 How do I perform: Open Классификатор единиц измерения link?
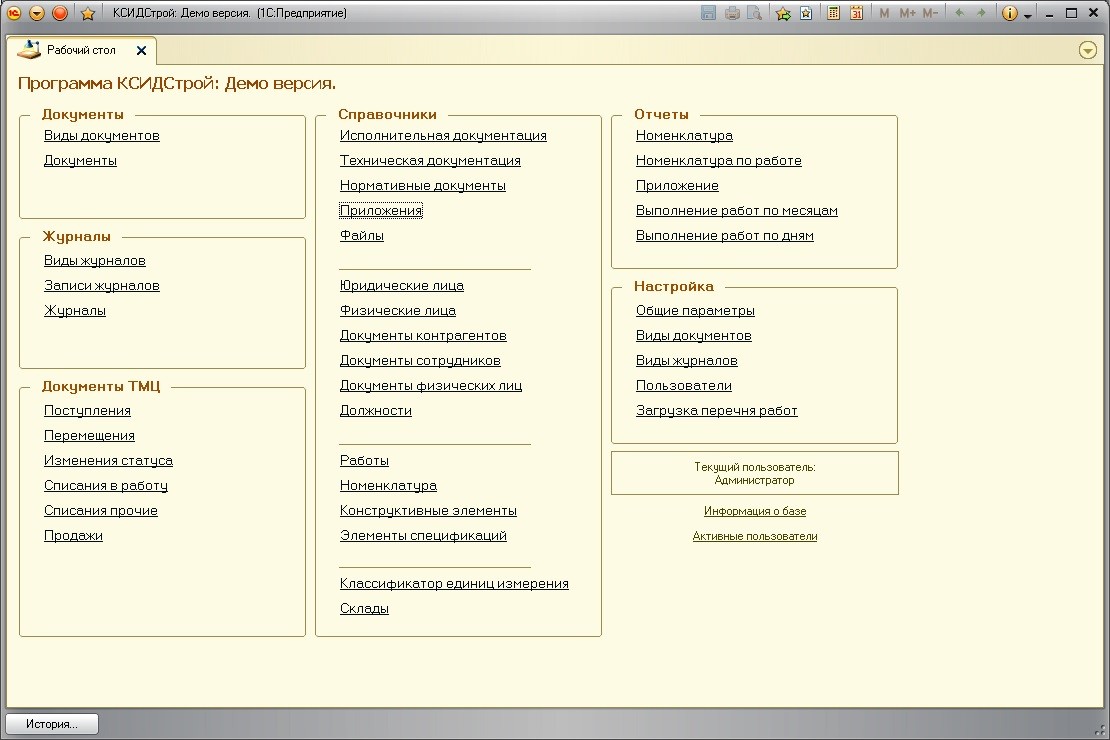click(x=454, y=584)
